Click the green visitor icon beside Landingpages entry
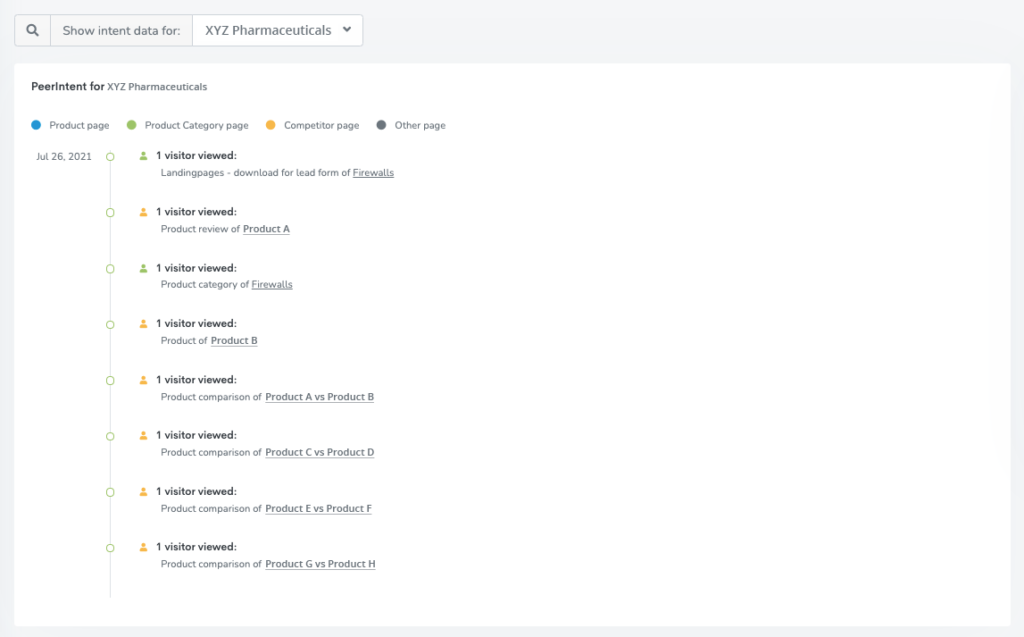This screenshot has width=1024, height=637. pyautogui.click(x=144, y=156)
